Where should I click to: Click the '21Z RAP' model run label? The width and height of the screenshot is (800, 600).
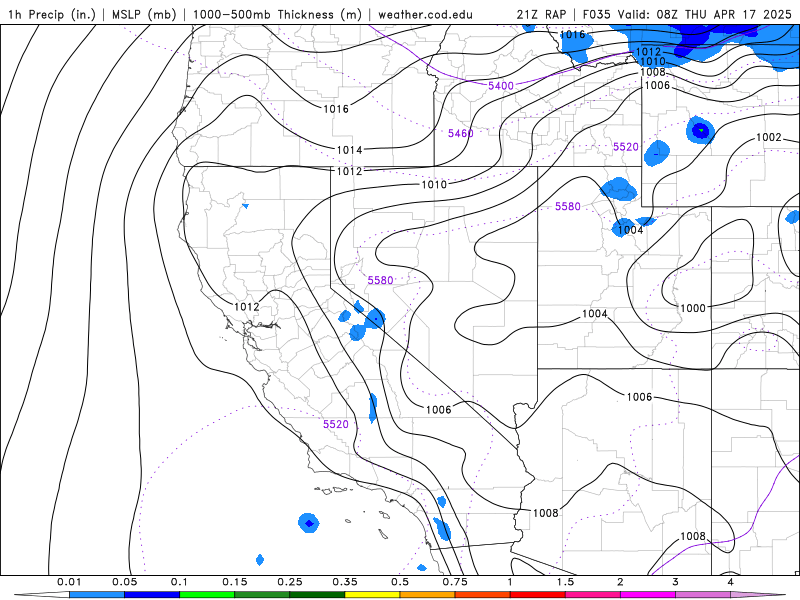541,14
